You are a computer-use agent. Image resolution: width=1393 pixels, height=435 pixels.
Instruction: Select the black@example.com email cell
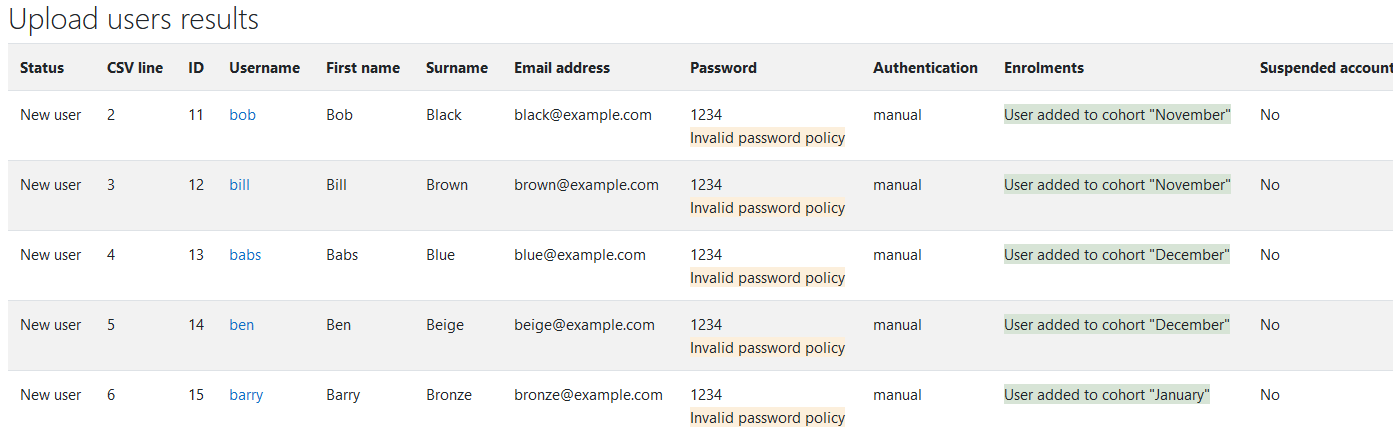583,115
